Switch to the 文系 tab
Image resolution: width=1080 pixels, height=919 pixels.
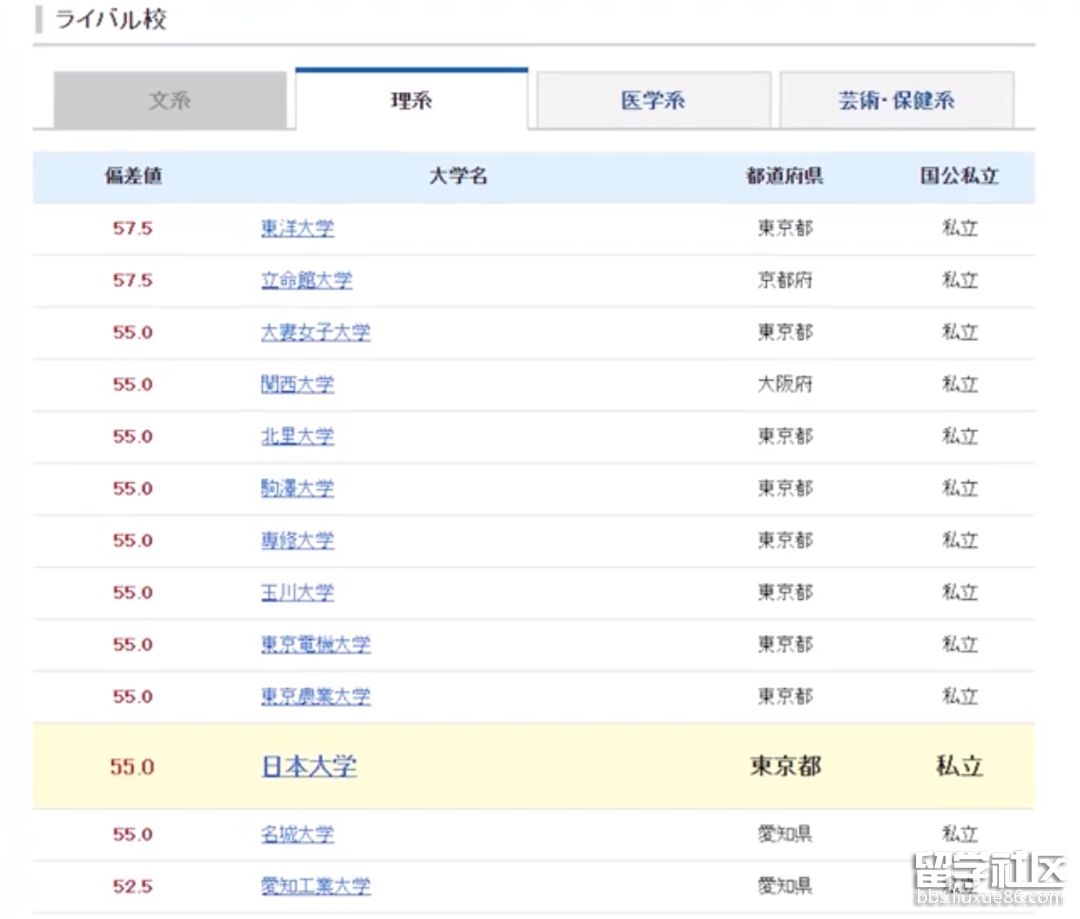pos(166,97)
